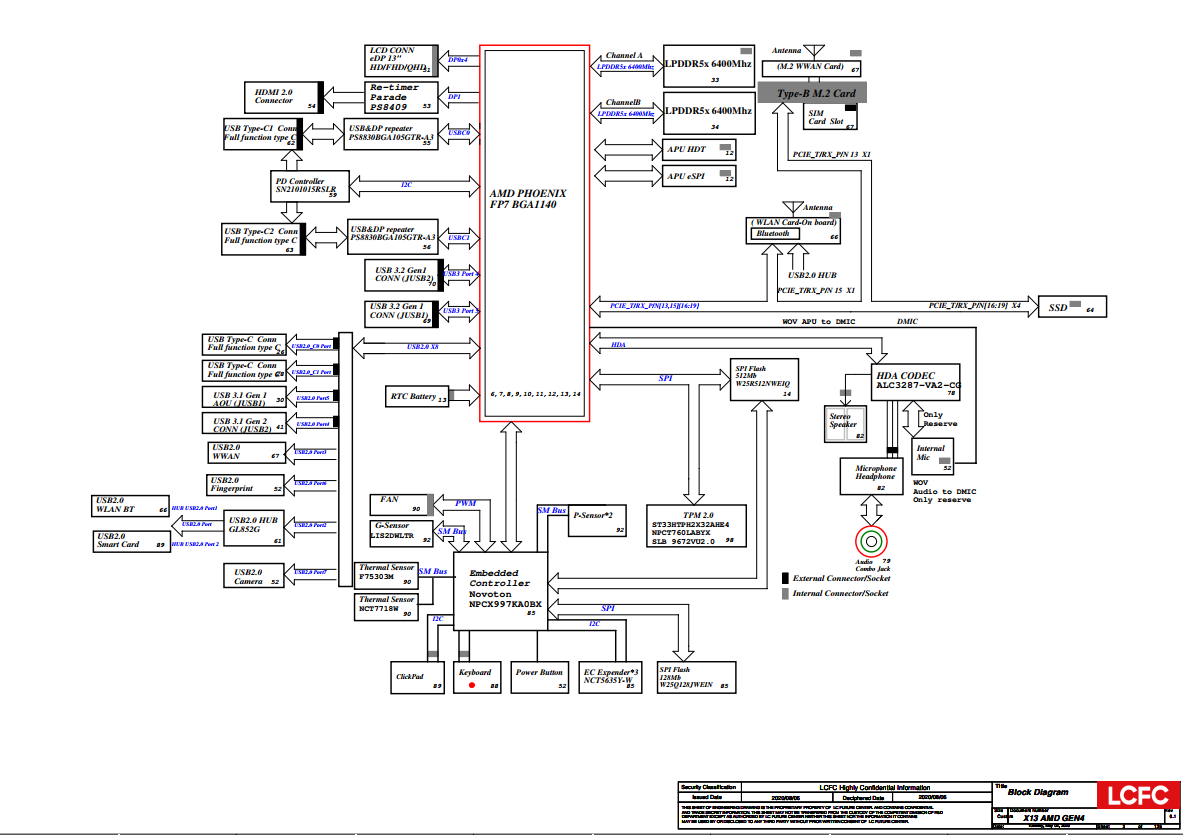
Task: Click the ClickPad block
Action: (x=416, y=677)
